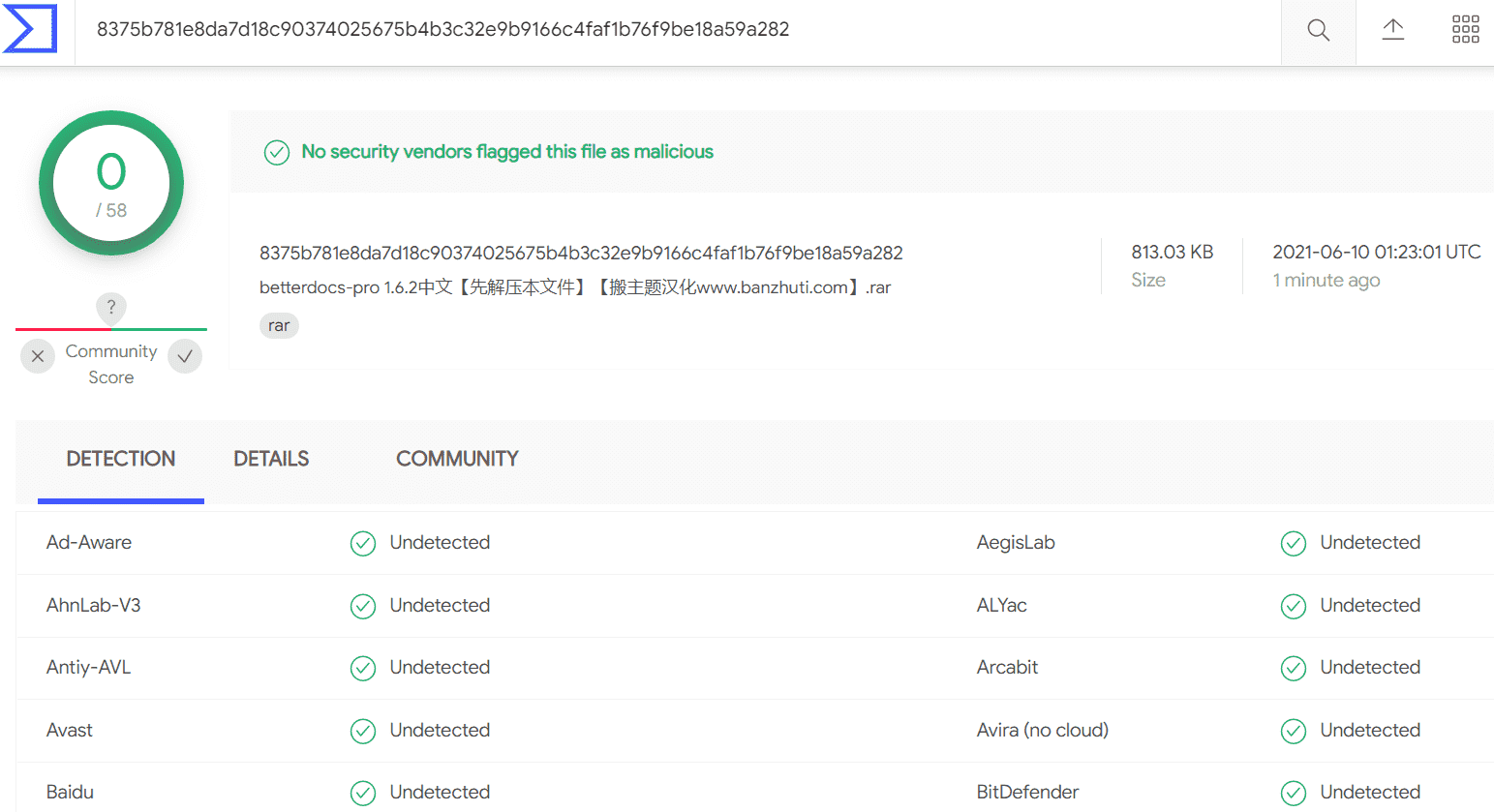Click the community score question mark icon

[111, 308]
